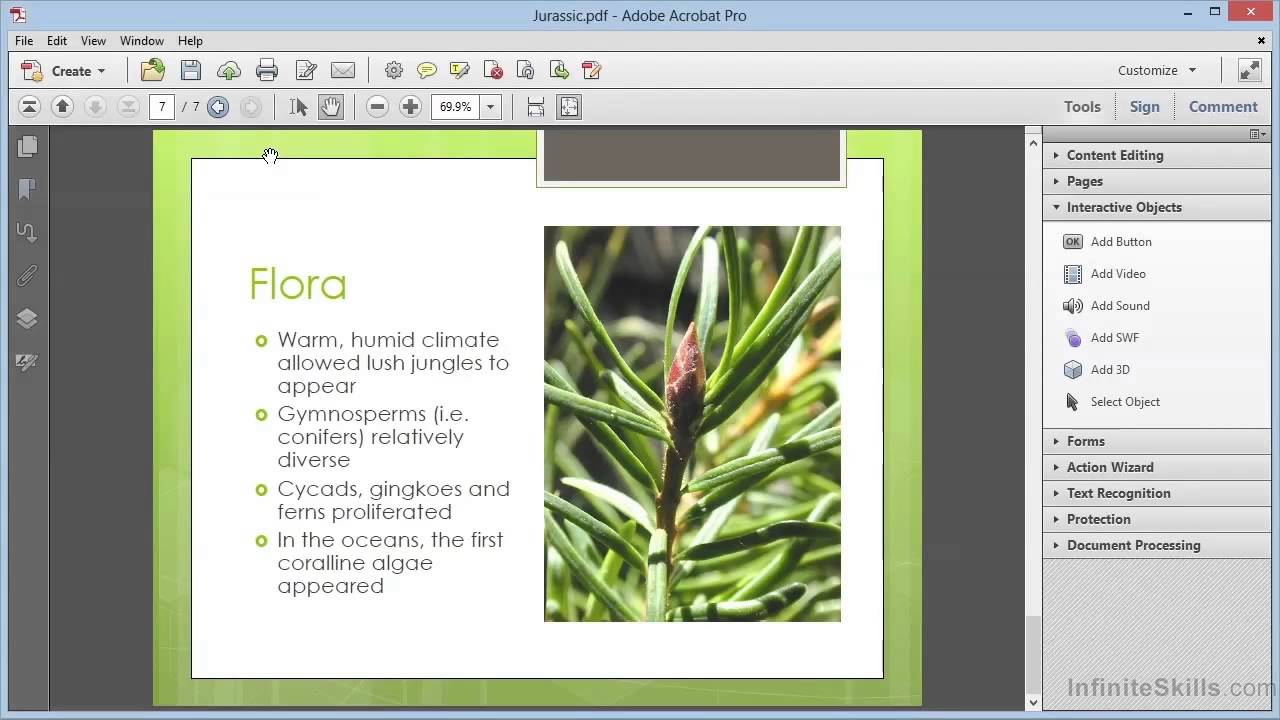The height and width of the screenshot is (720, 1280).
Task: Collapse the Interactive Objects section
Action: tap(1156, 207)
